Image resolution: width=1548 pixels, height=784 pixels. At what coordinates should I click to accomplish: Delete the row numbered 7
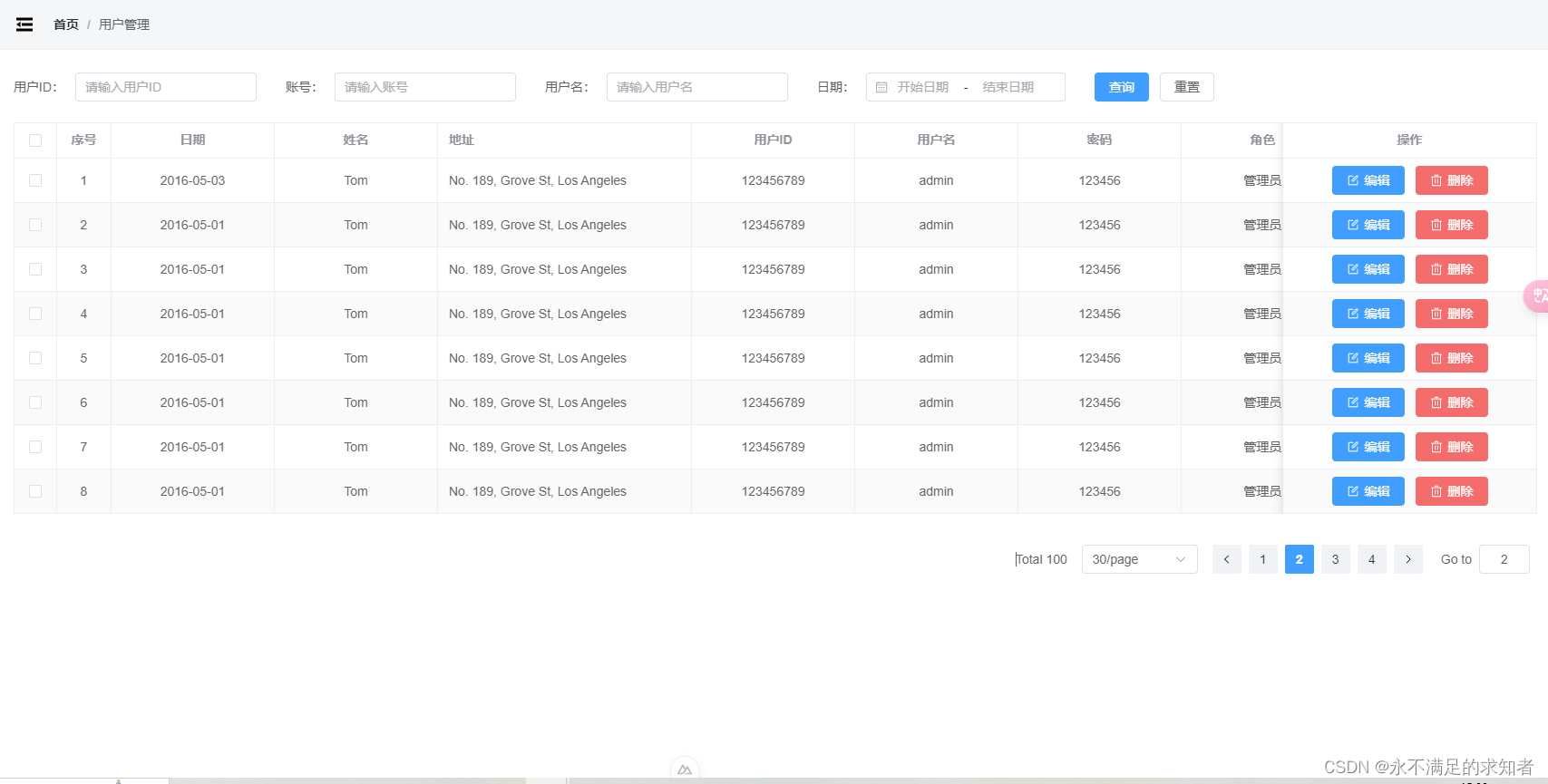click(1451, 447)
